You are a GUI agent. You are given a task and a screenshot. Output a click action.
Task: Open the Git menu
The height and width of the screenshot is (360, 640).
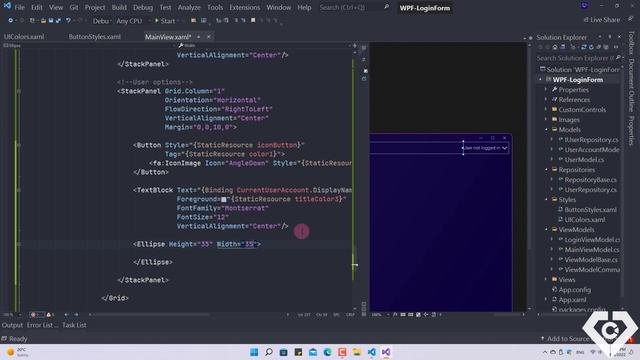(x=73, y=7)
